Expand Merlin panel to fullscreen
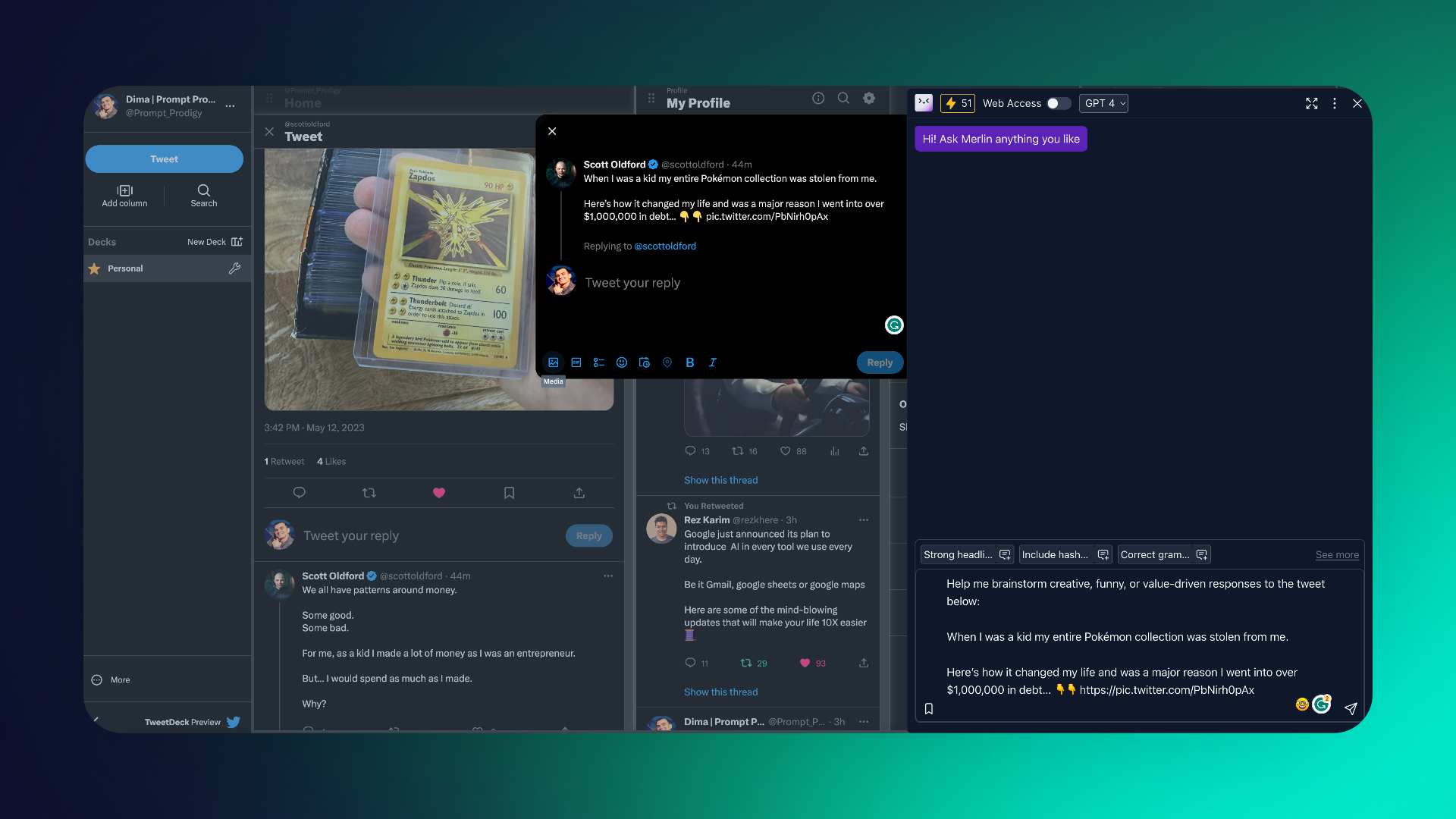Screen dimensions: 1456x819 pos(1312,103)
